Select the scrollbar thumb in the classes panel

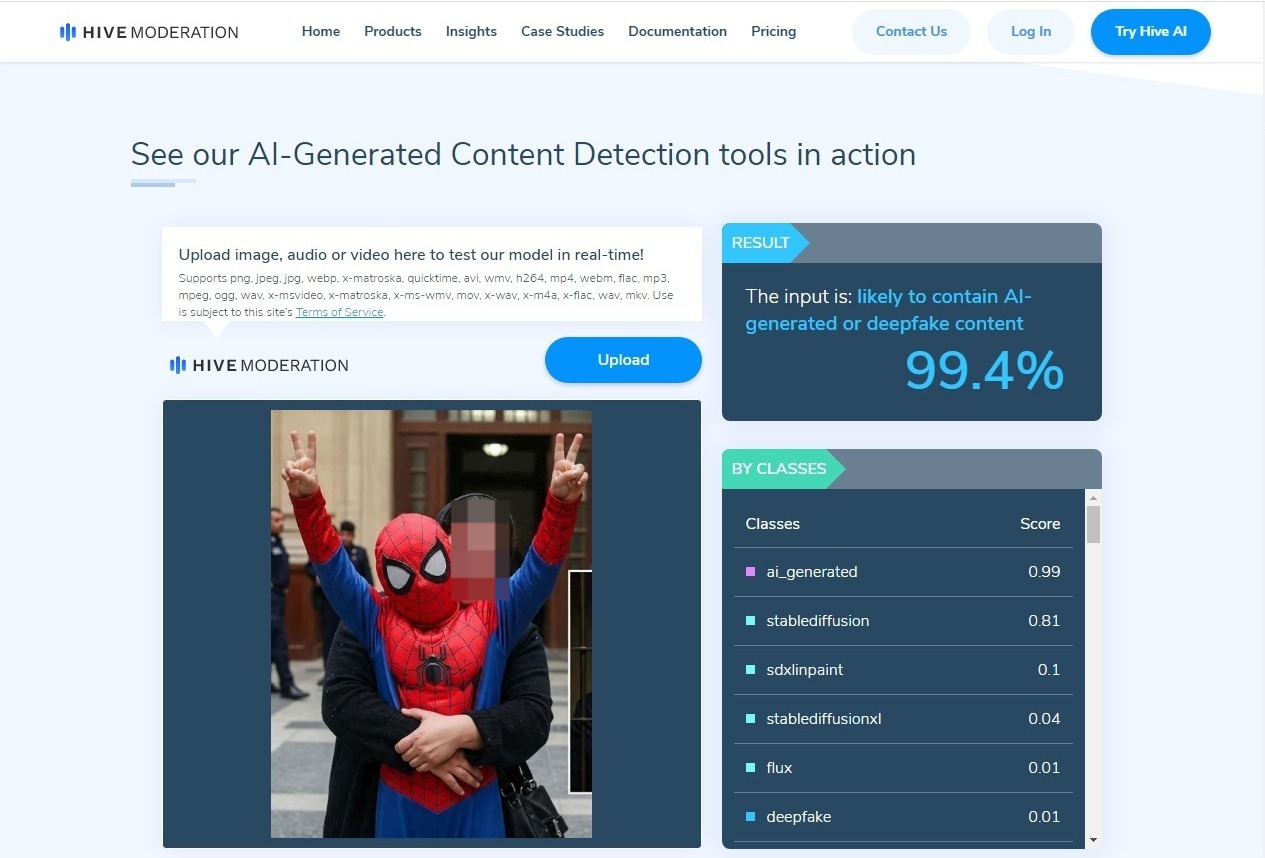pyautogui.click(x=1093, y=524)
